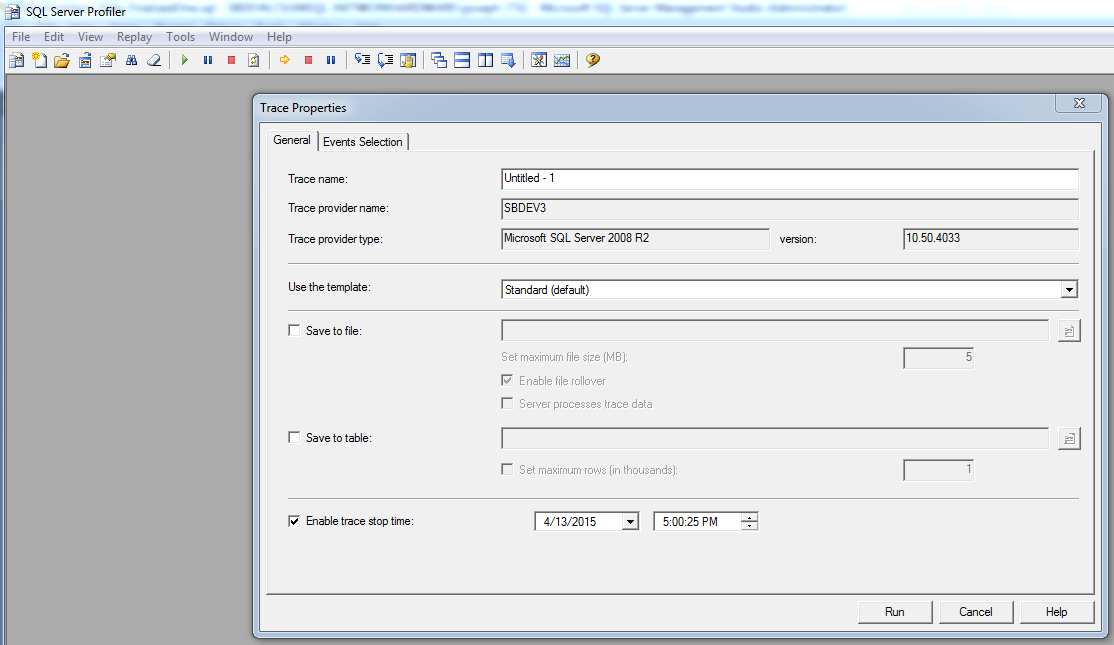Screen dimensions: 1114x645
Task: Enable the Save to file checkbox
Action: [293, 330]
